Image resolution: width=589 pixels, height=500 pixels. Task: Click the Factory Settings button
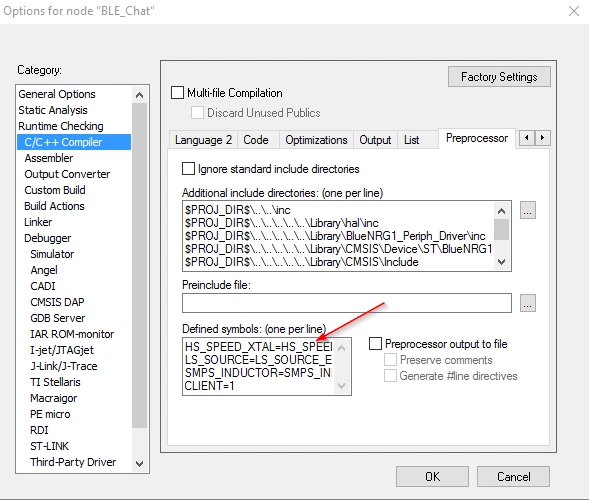499,77
